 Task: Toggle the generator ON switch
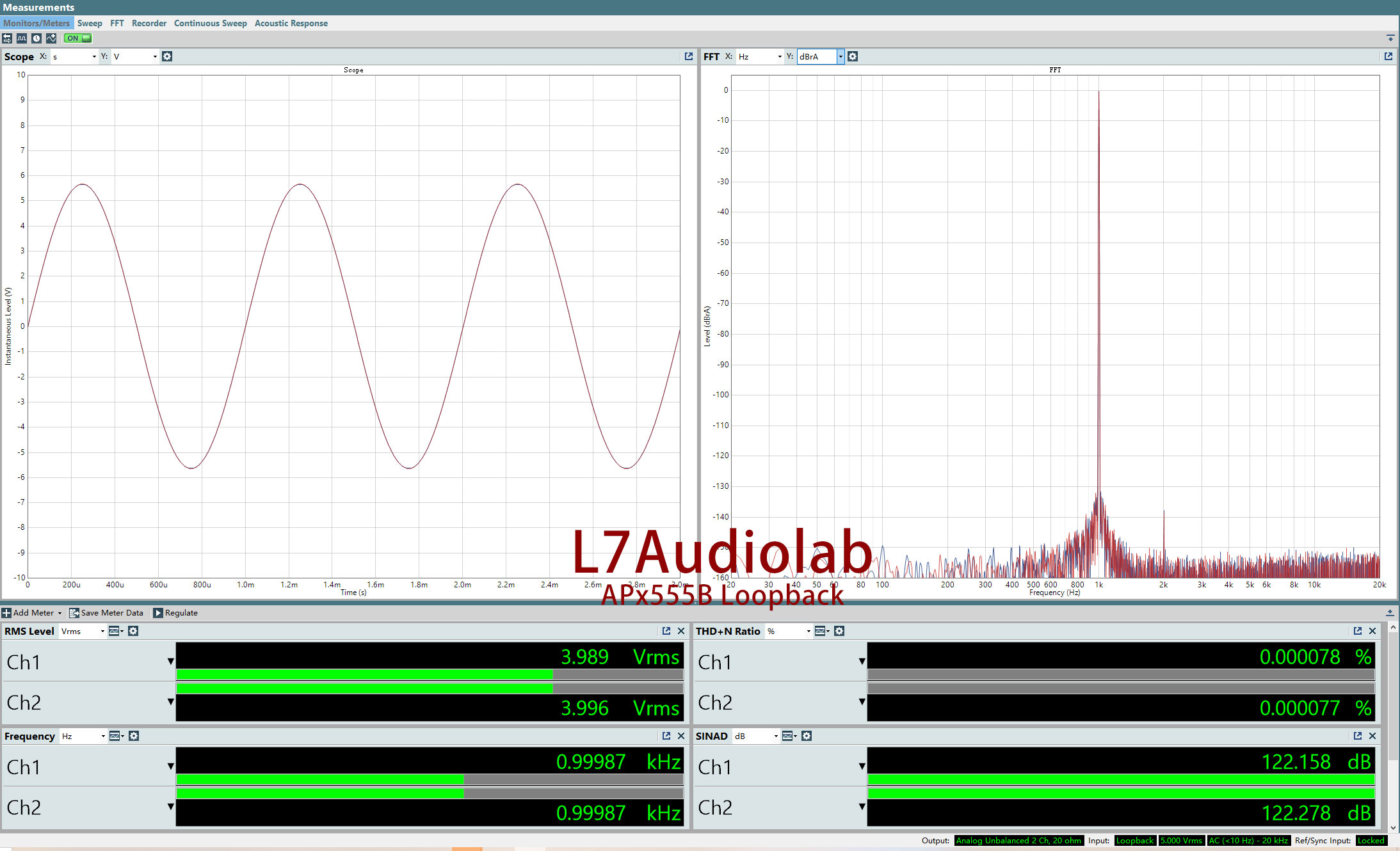(78, 38)
